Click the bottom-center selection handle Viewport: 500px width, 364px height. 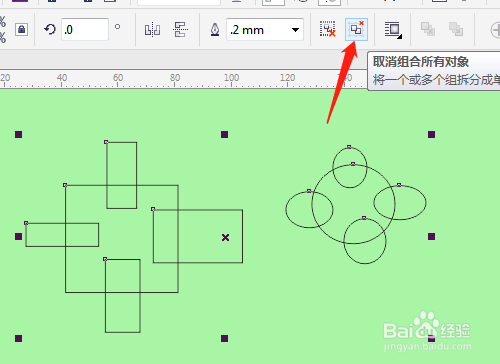tap(225, 339)
